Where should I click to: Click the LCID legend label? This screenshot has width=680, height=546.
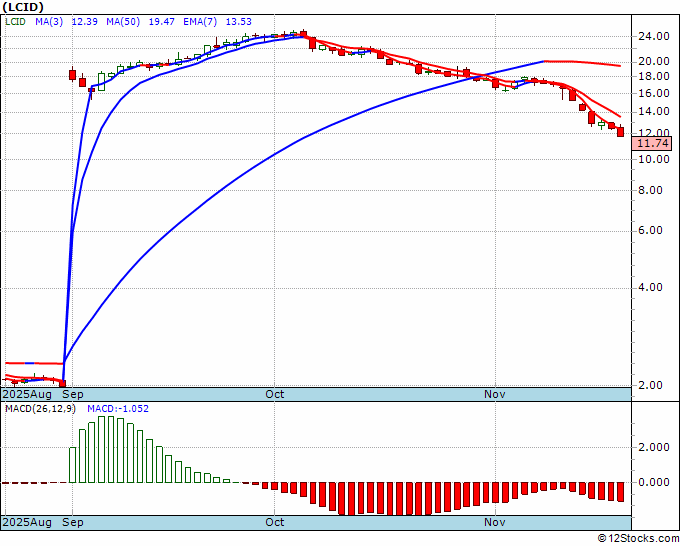coord(15,21)
